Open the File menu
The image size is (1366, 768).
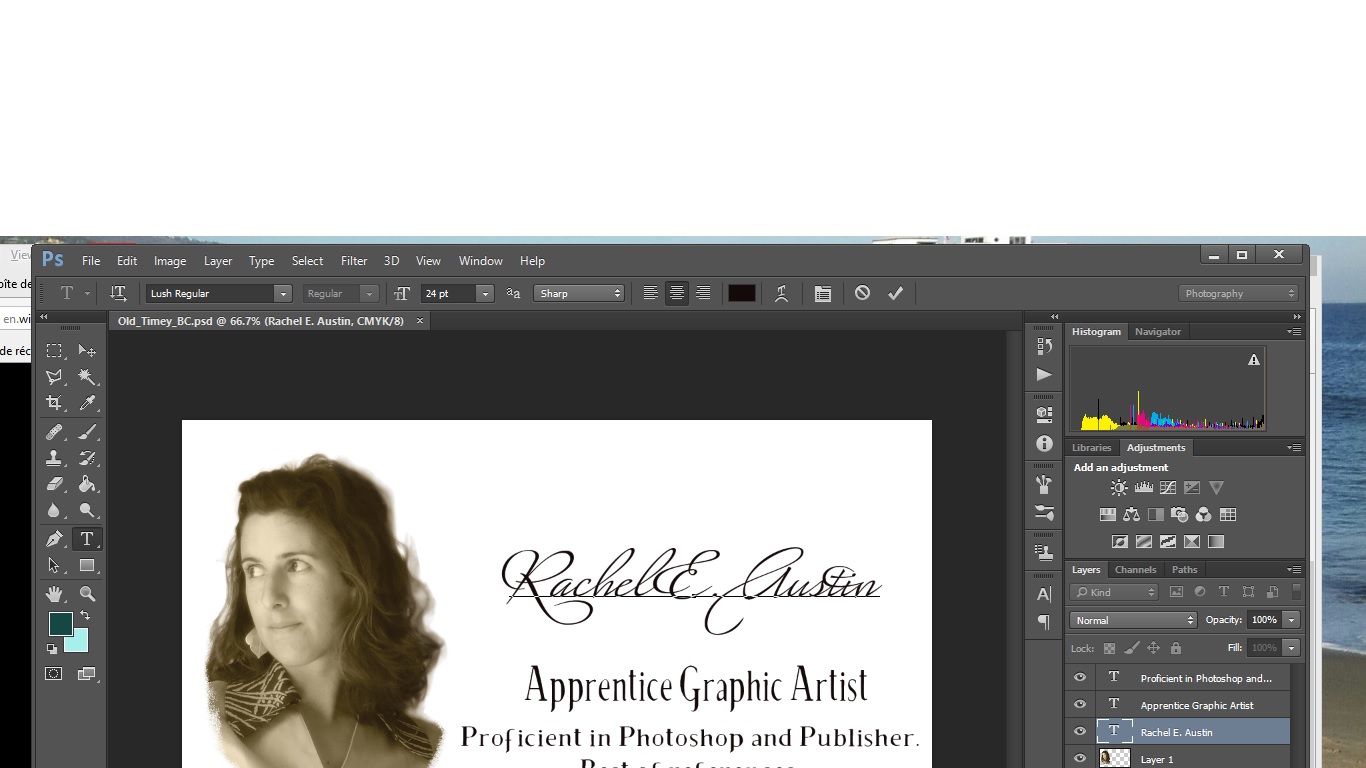pos(91,261)
